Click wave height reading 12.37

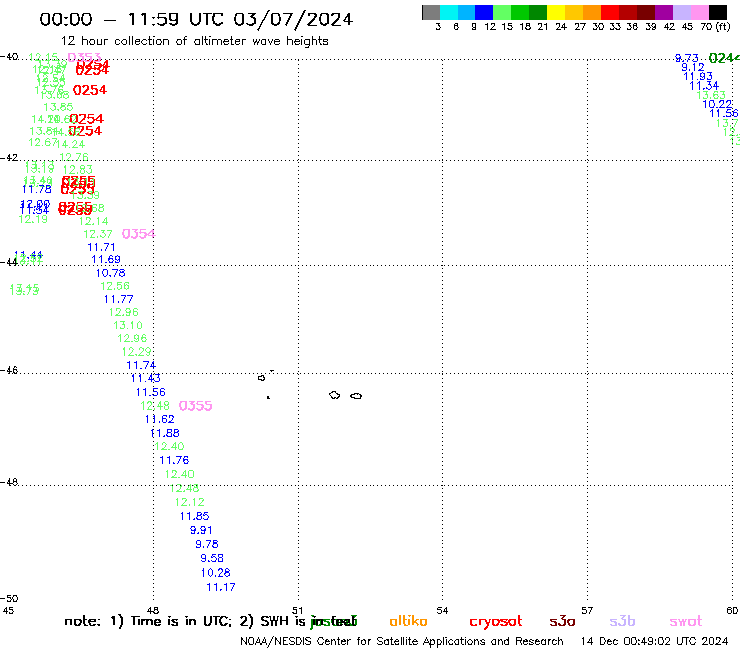(x=98, y=234)
